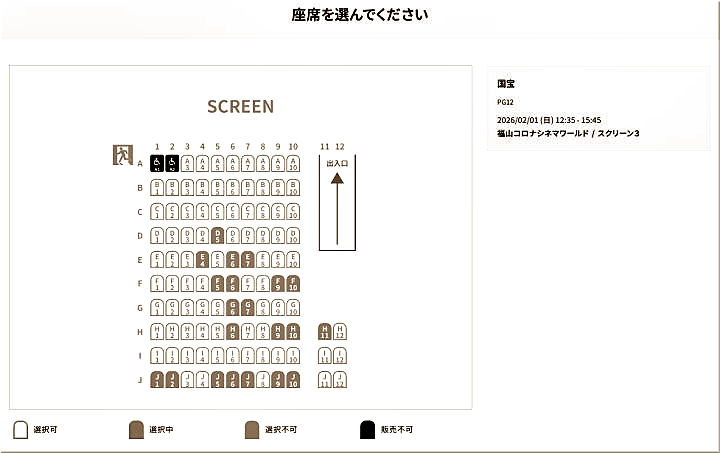Choose seat A3 in front row
This screenshot has height=453, width=720.
click(x=187, y=163)
